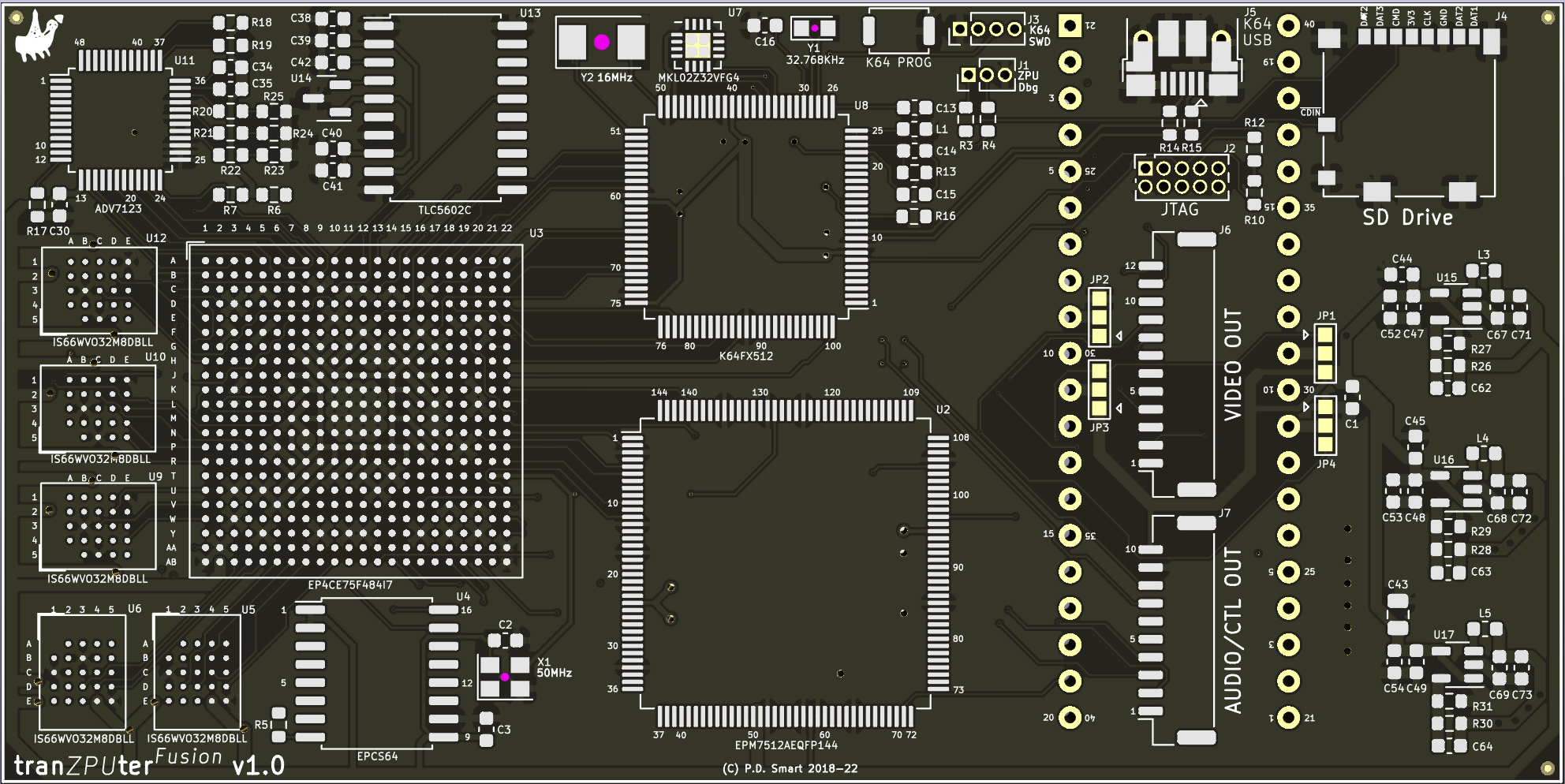Select the EP4CE75F484I7 BGA footprint
The height and width of the screenshot is (784, 1565).
coord(355,411)
